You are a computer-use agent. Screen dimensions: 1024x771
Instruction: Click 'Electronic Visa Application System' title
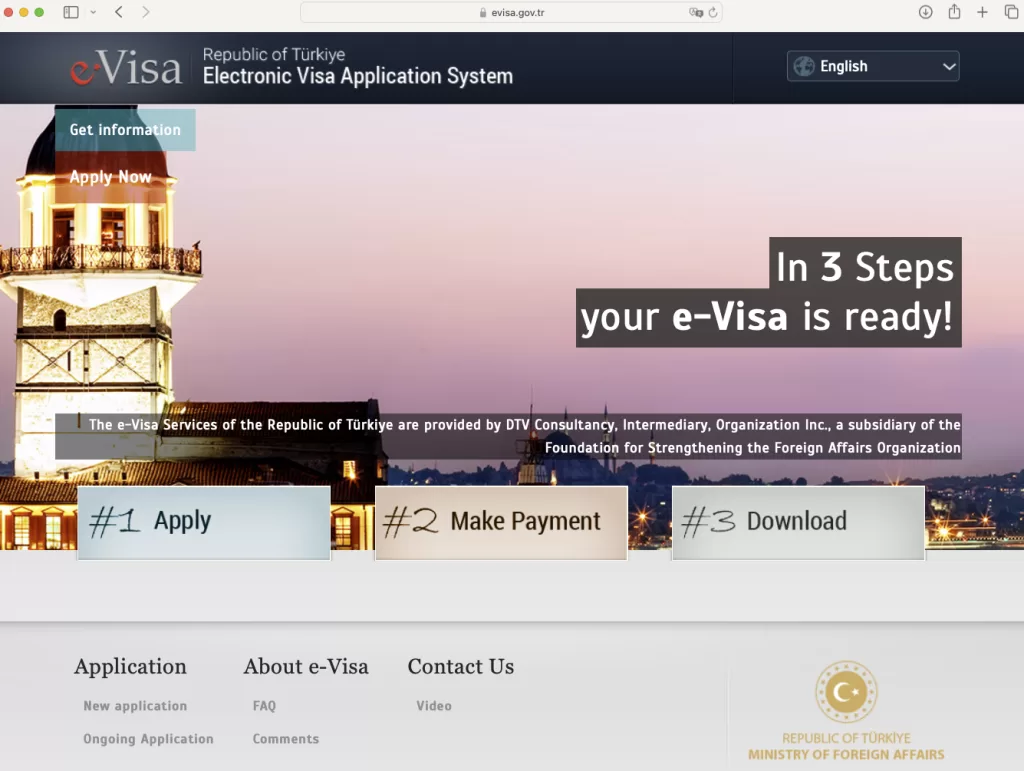click(358, 76)
